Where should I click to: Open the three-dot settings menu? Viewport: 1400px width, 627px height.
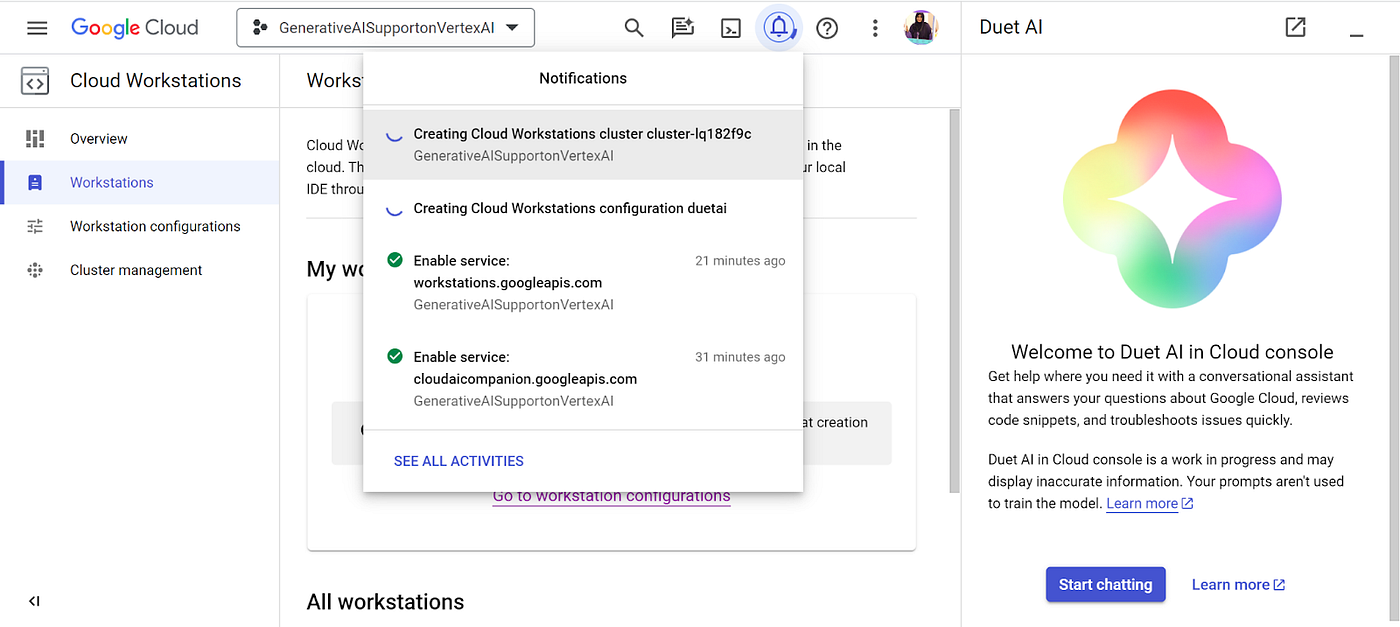tap(875, 28)
